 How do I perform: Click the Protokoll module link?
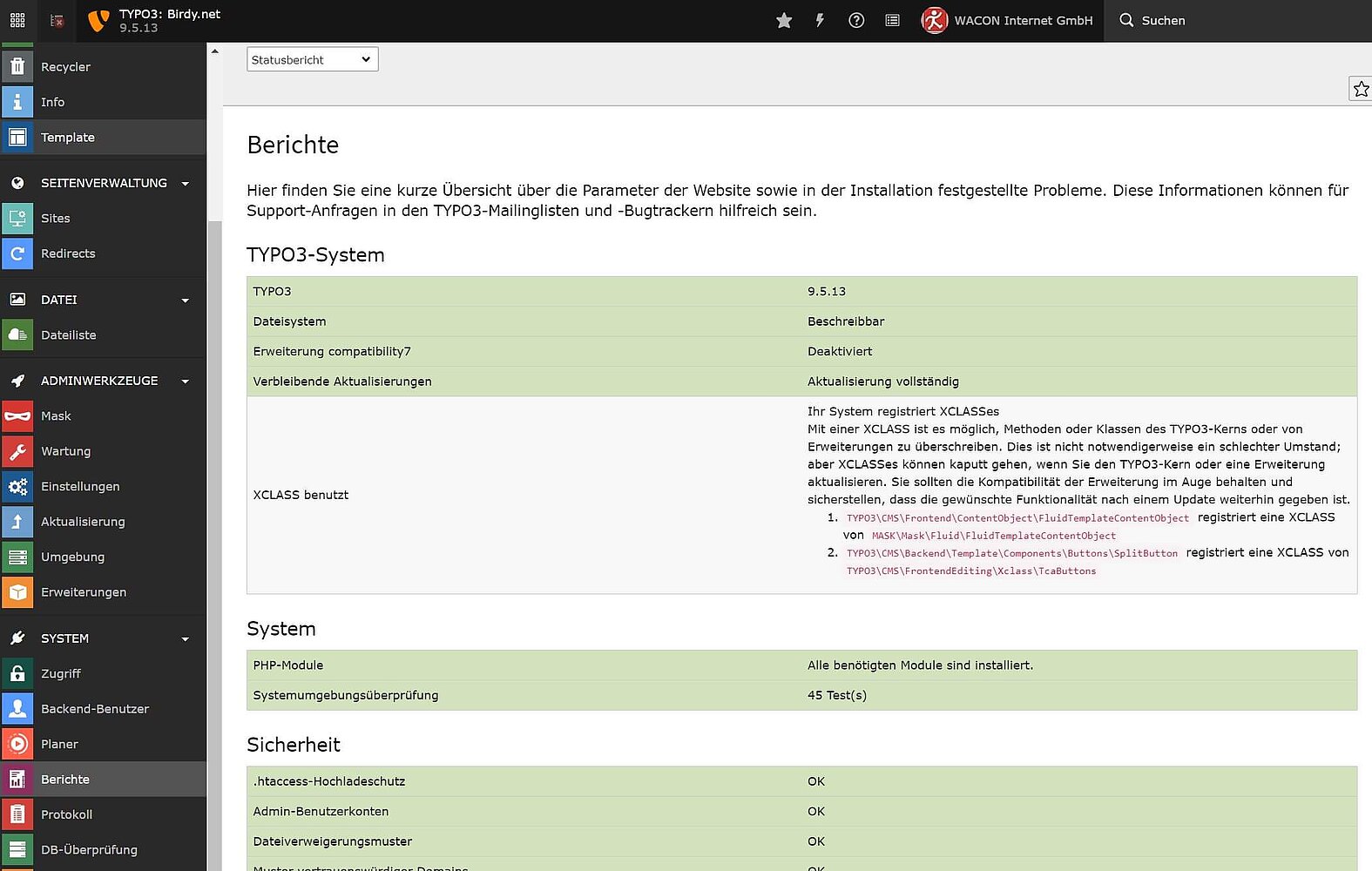pyautogui.click(x=66, y=814)
